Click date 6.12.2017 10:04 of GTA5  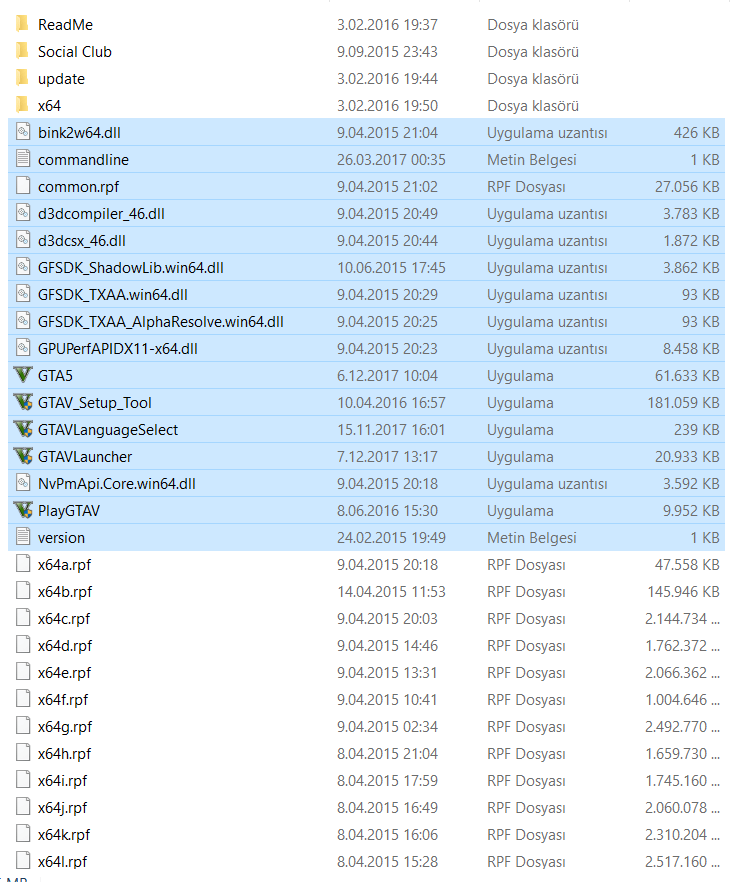(387, 376)
